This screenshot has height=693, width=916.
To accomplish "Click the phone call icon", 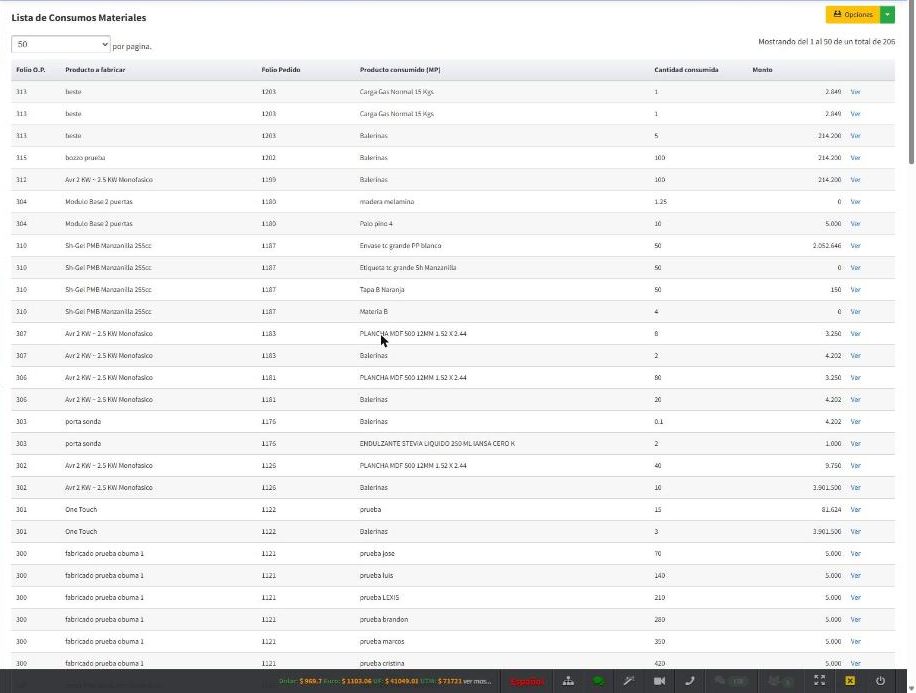I will pyautogui.click(x=689, y=681).
